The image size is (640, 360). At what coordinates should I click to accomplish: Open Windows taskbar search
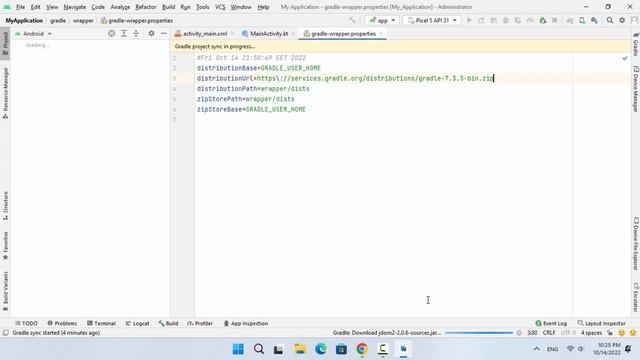(x=259, y=349)
